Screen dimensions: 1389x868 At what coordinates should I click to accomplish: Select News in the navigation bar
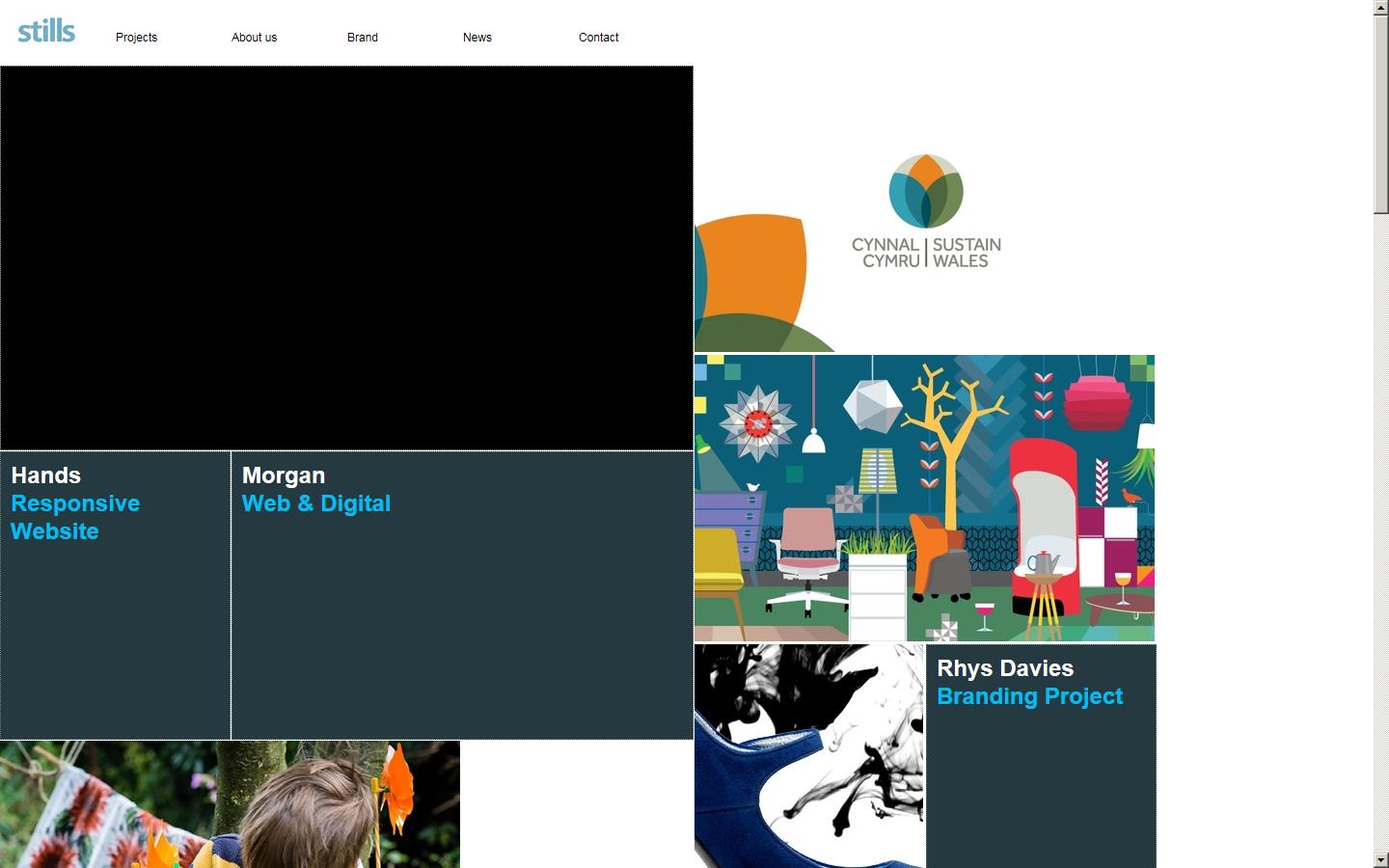coord(477,38)
